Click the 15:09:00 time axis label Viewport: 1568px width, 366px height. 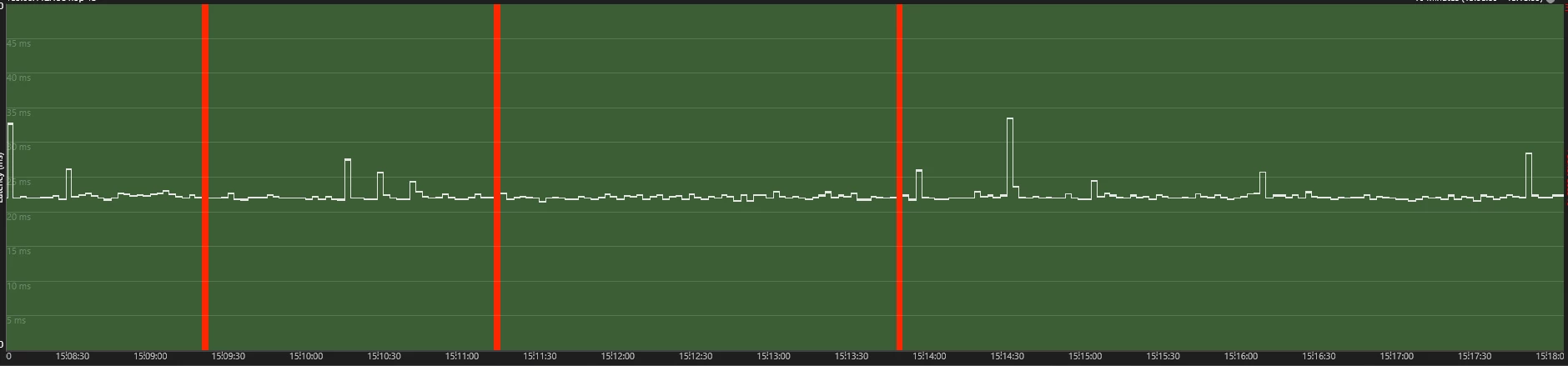pyautogui.click(x=150, y=357)
